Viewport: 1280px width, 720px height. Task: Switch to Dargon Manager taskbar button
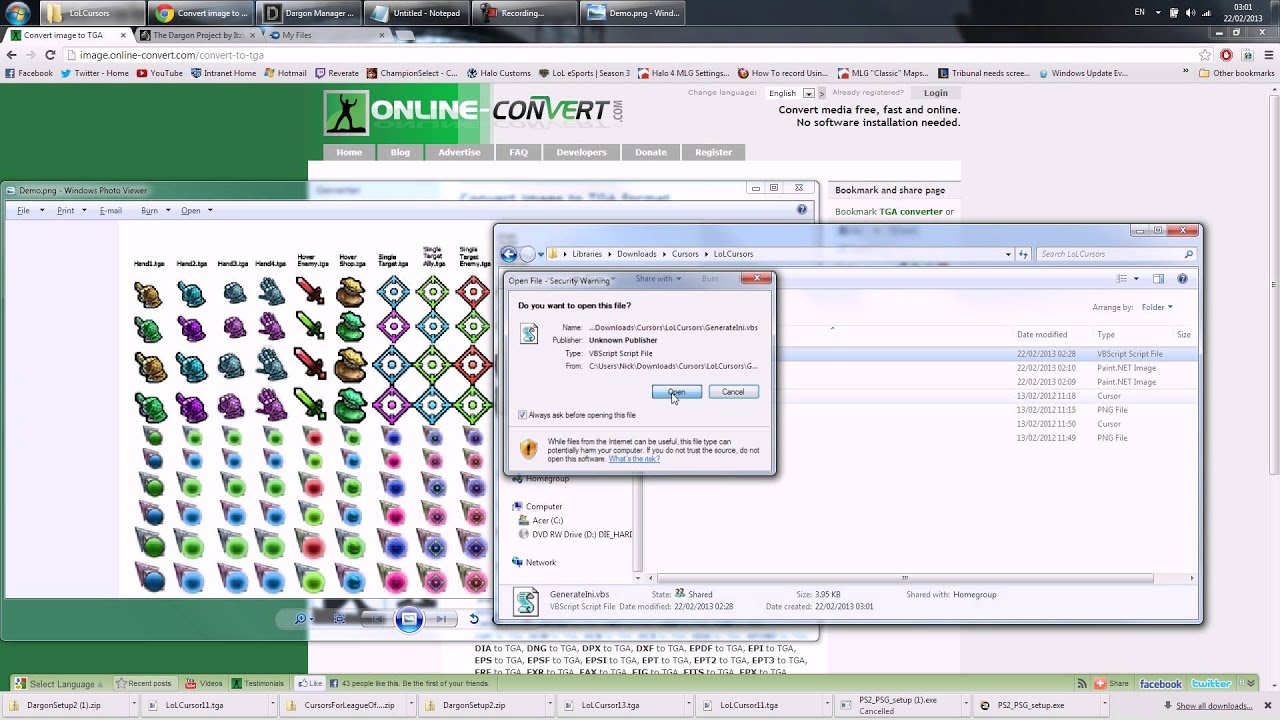pyautogui.click(x=311, y=13)
